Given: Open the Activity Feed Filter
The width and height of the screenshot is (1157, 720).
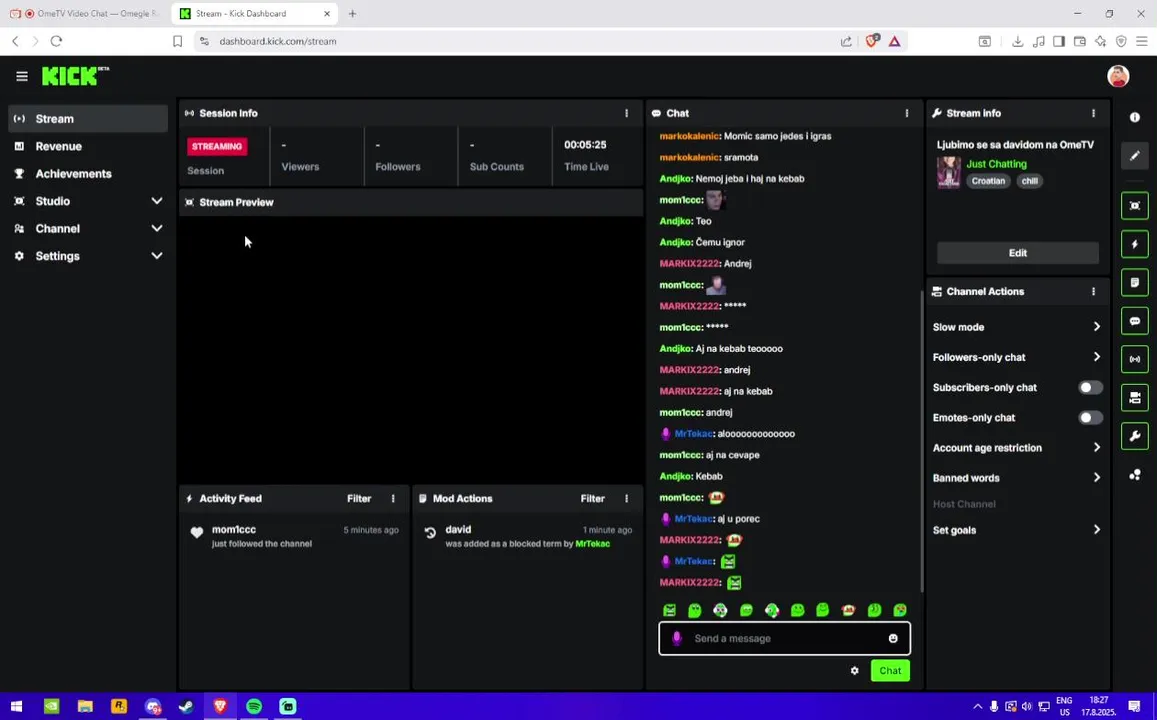Looking at the screenshot, I should pyautogui.click(x=359, y=499).
